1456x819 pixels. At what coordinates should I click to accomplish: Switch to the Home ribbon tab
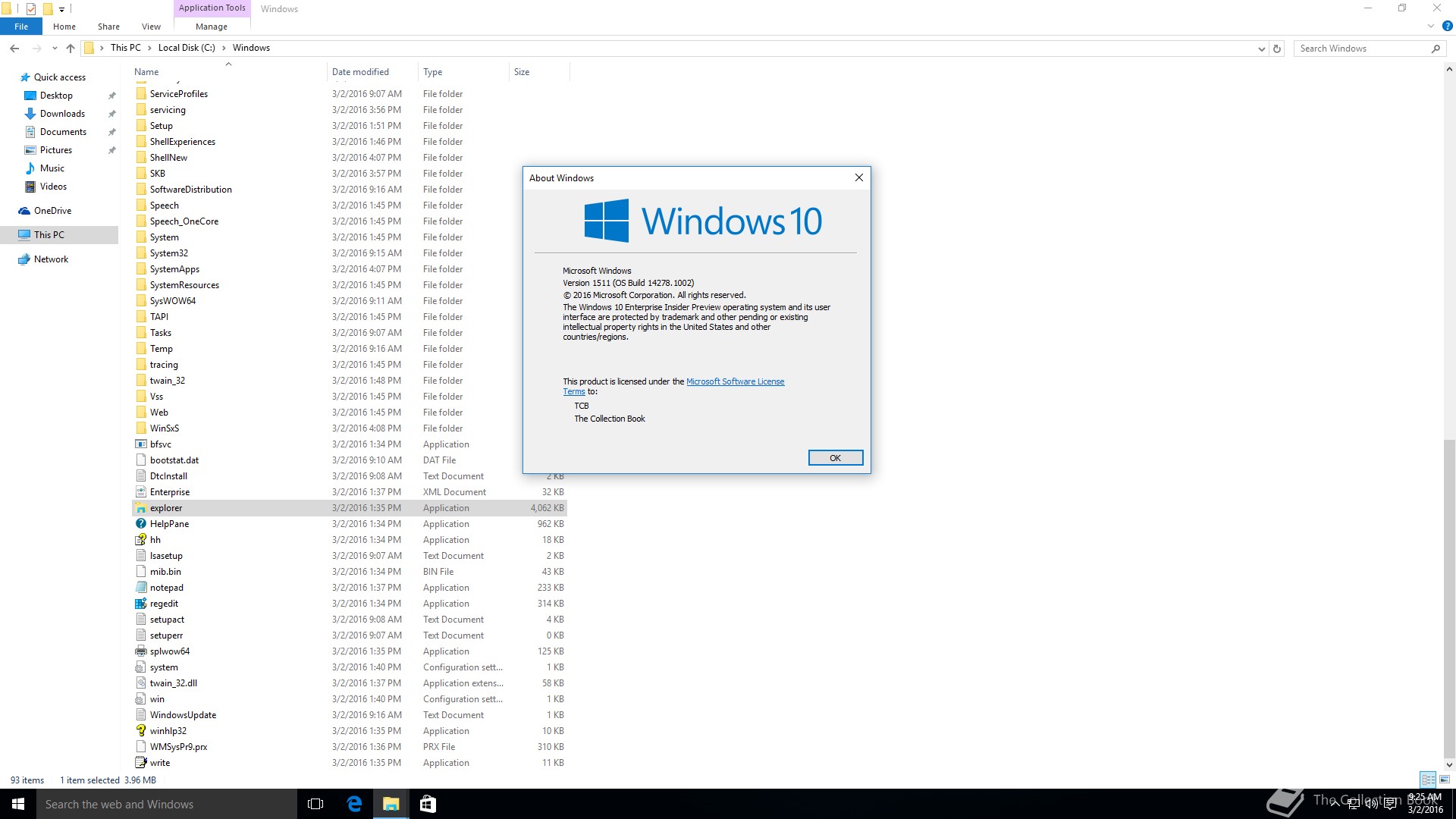click(x=64, y=27)
